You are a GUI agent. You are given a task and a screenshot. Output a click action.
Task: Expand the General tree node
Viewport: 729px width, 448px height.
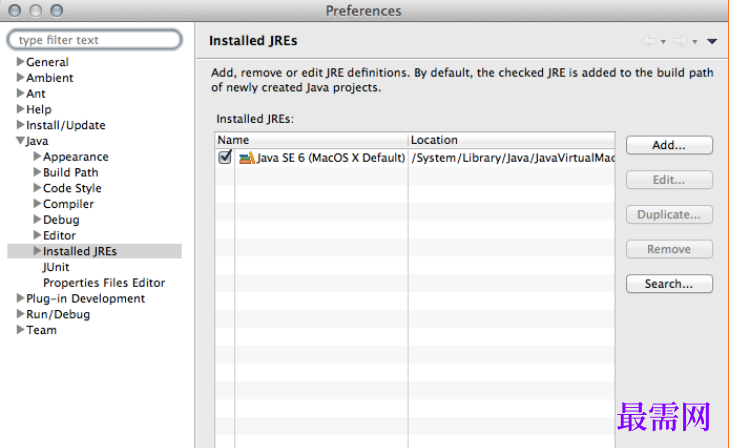pyautogui.click(x=20, y=61)
